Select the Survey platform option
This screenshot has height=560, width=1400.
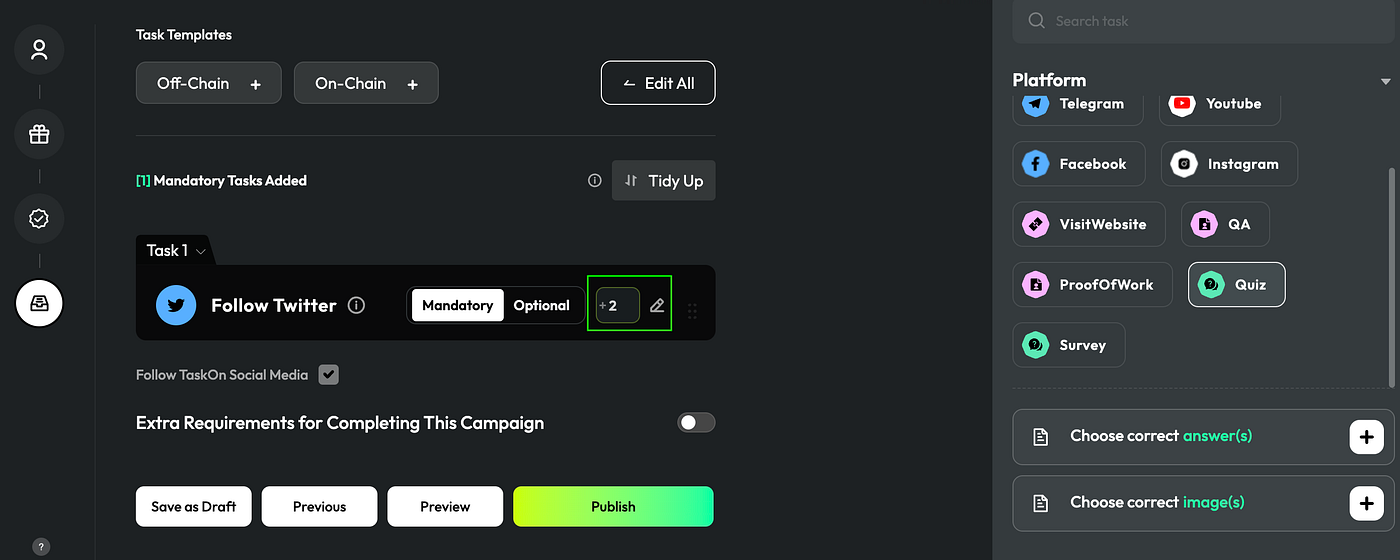tap(1068, 345)
